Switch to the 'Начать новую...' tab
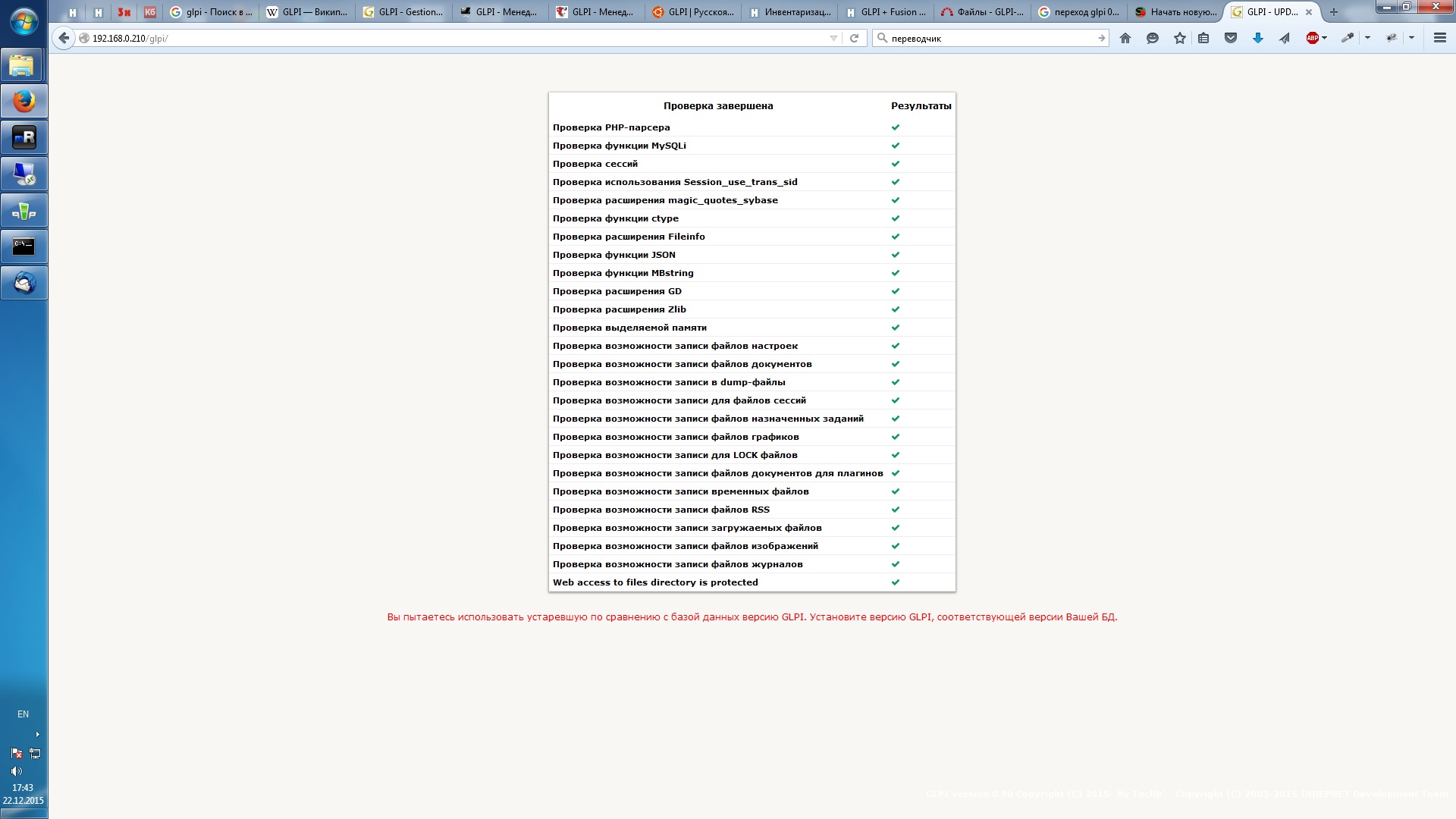 tap(1176, 12)
